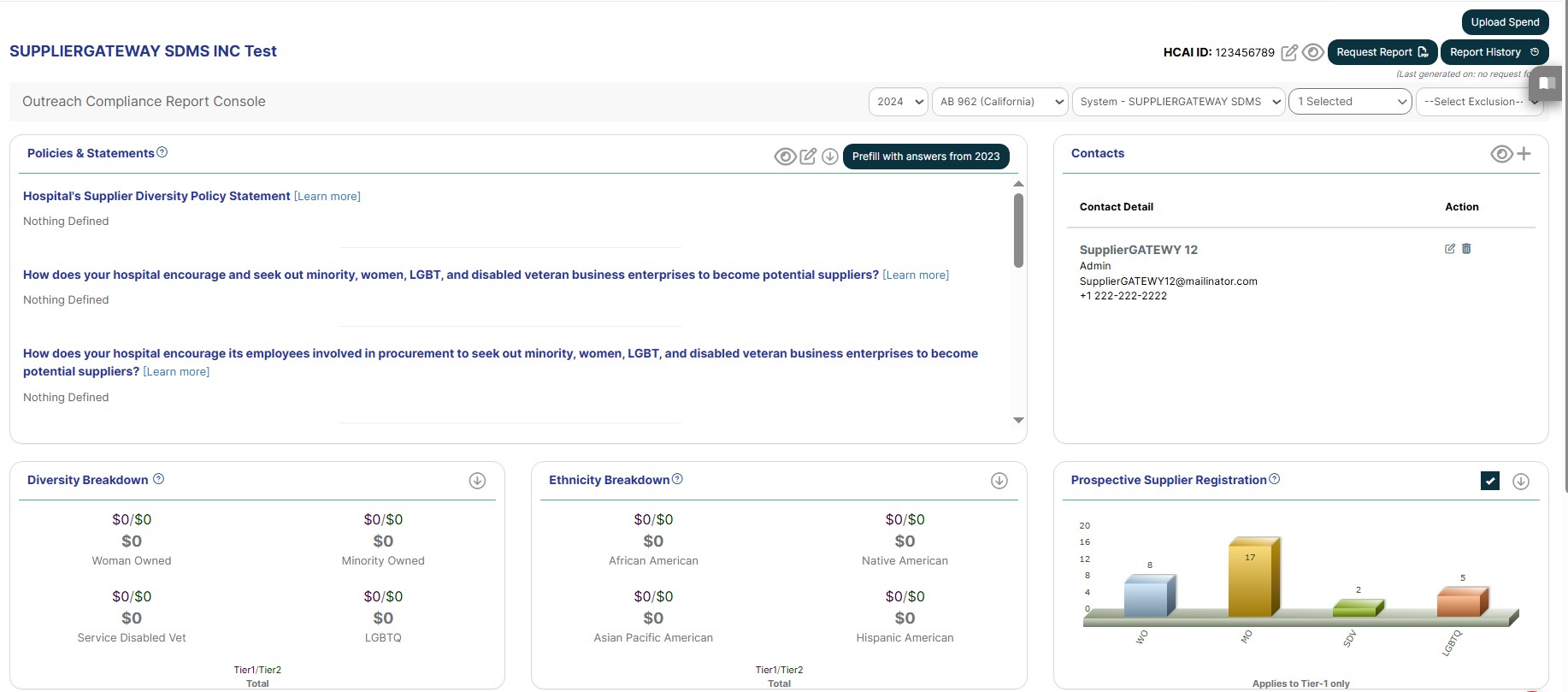Open Learn more for Supplier Diversity Policy
This screenshot has width=1568, height=692.
(x=327, y=197)
